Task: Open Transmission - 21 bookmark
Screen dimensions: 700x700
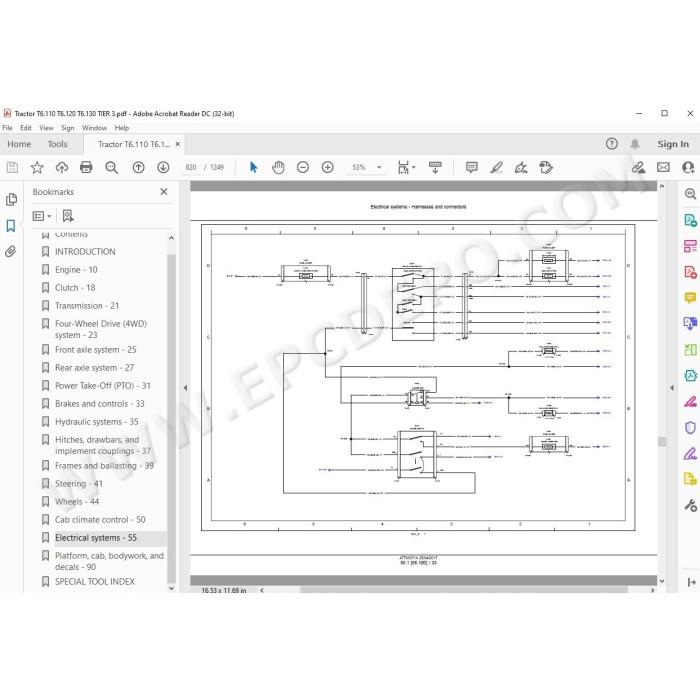Action: (87, 306)
